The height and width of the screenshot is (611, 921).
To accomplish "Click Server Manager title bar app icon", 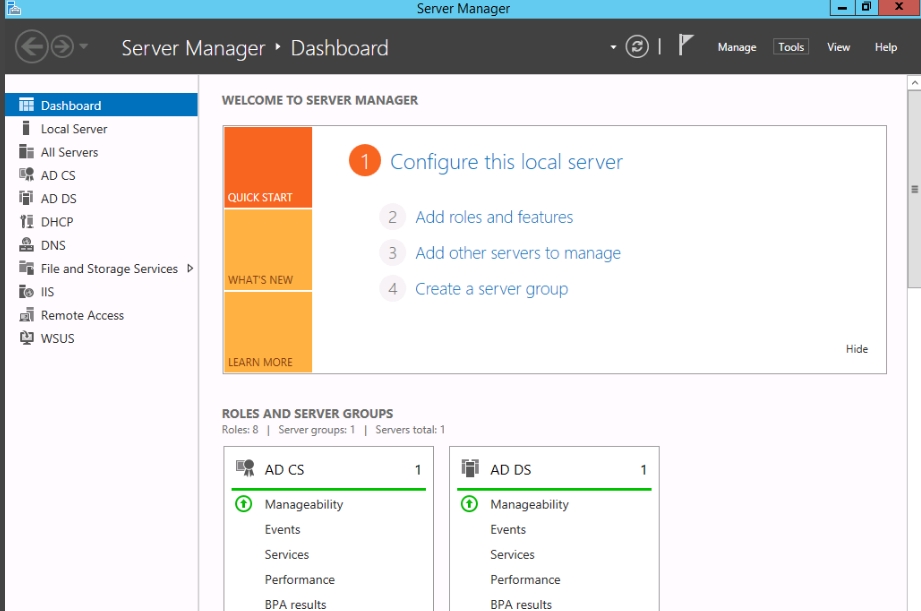I will point(14,8).
